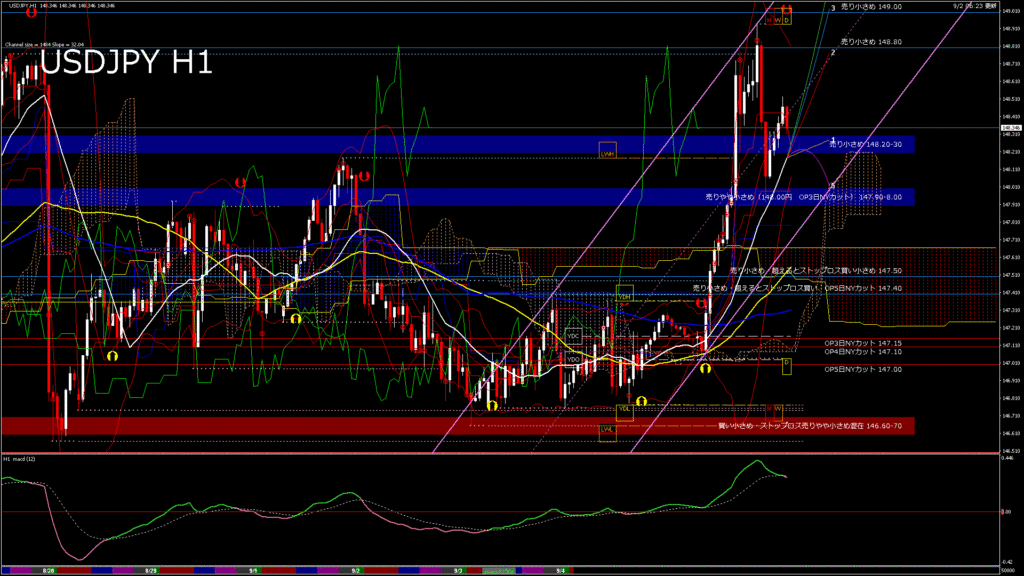Click the LWH marker box on chart
The width and height of the screenshot is (1024, 576).
point(607,150)
